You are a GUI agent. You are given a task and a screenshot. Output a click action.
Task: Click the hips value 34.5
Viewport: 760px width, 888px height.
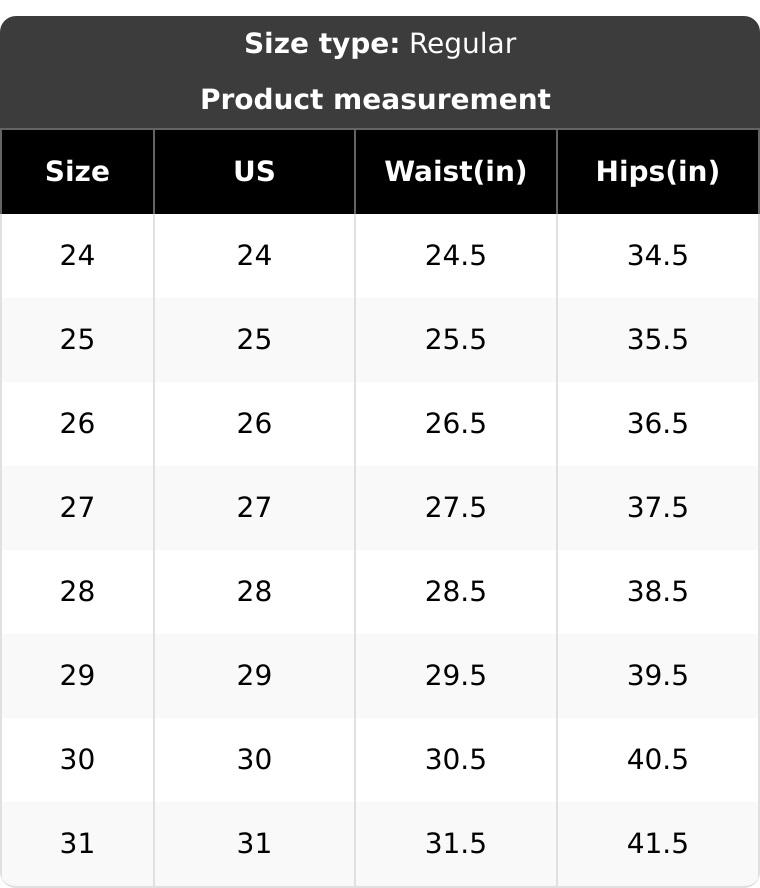(657, 256)
